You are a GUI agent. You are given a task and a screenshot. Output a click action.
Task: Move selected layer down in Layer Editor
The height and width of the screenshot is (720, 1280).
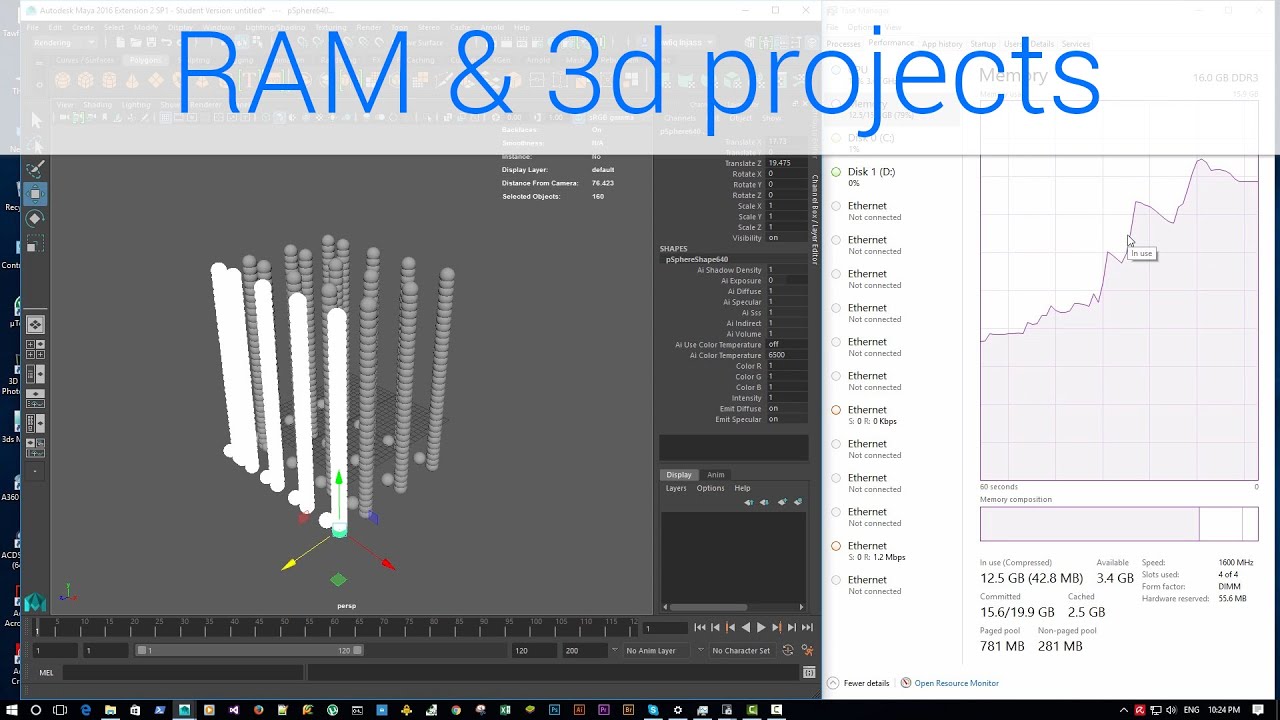pyautogui.click(x=764, y=502)
